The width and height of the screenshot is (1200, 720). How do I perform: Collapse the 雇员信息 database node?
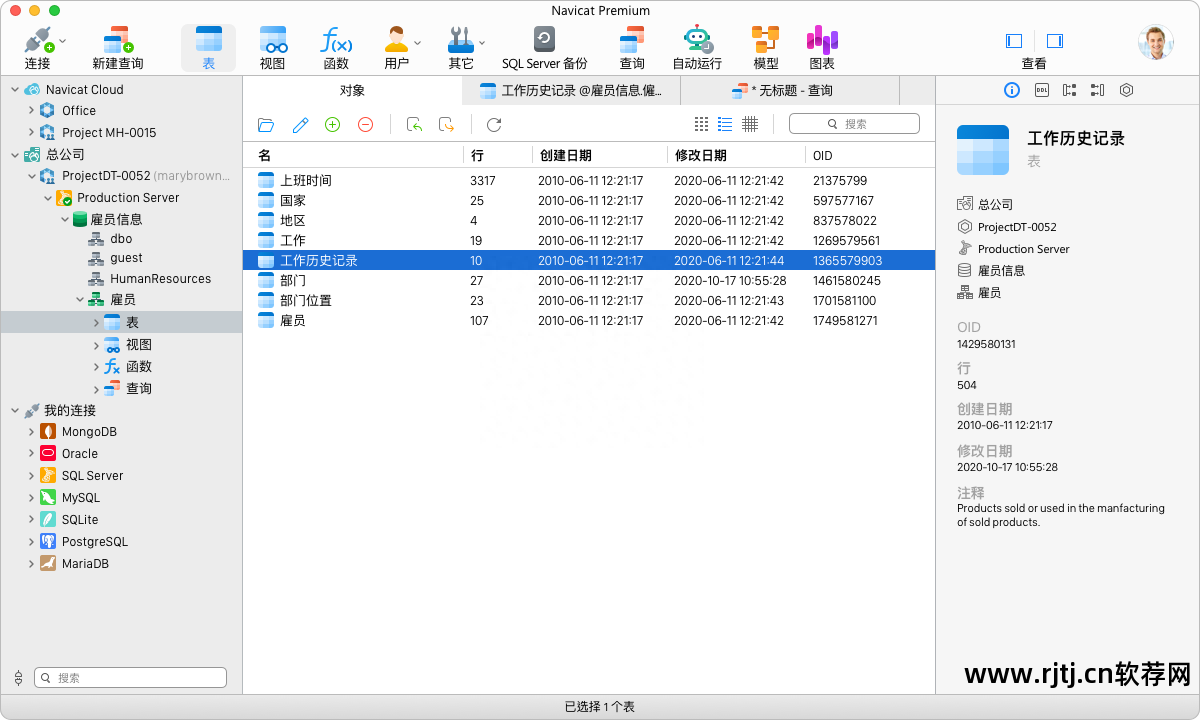coord(64,219)
